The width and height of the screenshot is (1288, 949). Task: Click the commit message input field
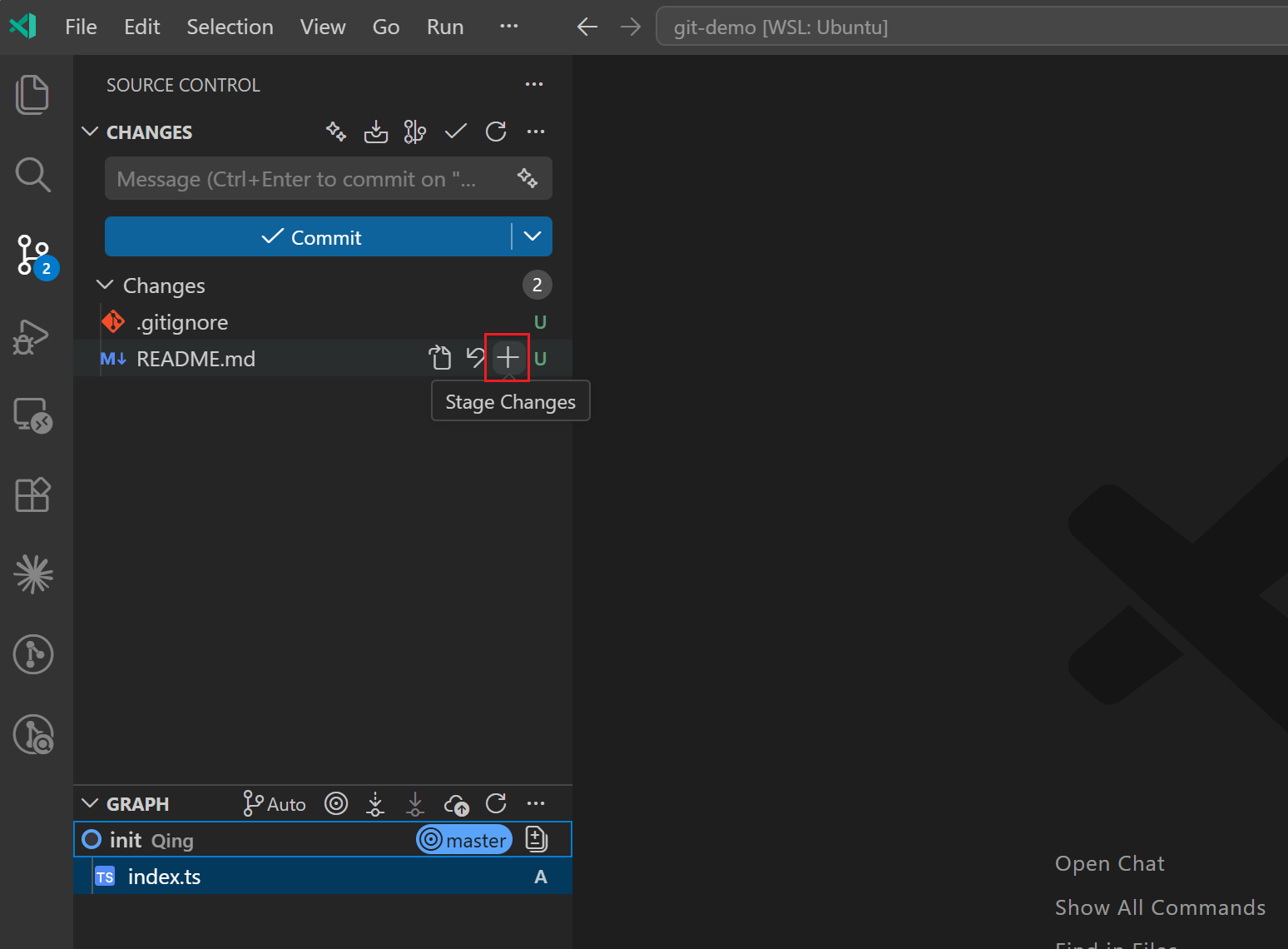click(329, 178)
